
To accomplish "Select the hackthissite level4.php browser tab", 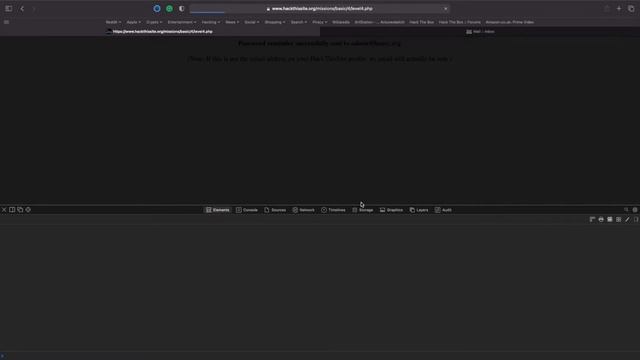I will click(x=160, y=31).
